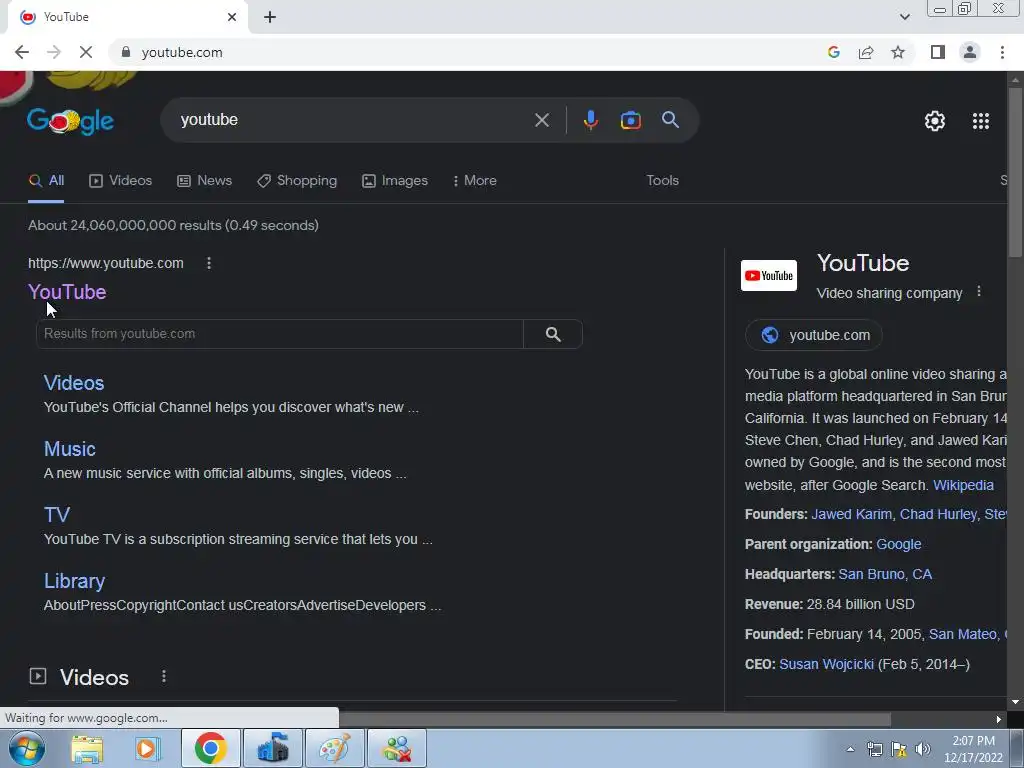1024x768 pixels.
Task: Open the TV sitelink
Action: click(57, 515)
